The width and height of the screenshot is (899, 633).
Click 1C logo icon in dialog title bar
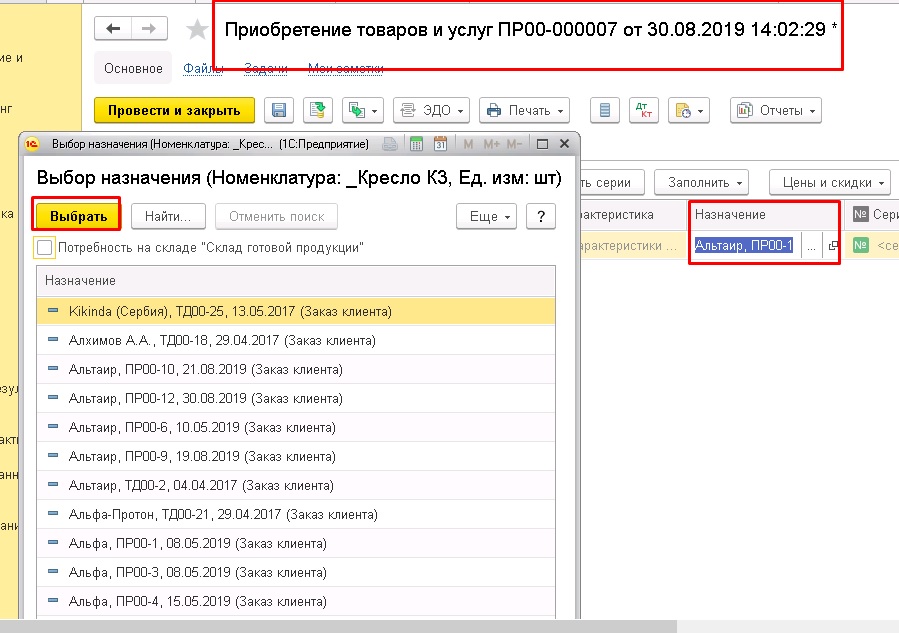click(x=32, y=144)
